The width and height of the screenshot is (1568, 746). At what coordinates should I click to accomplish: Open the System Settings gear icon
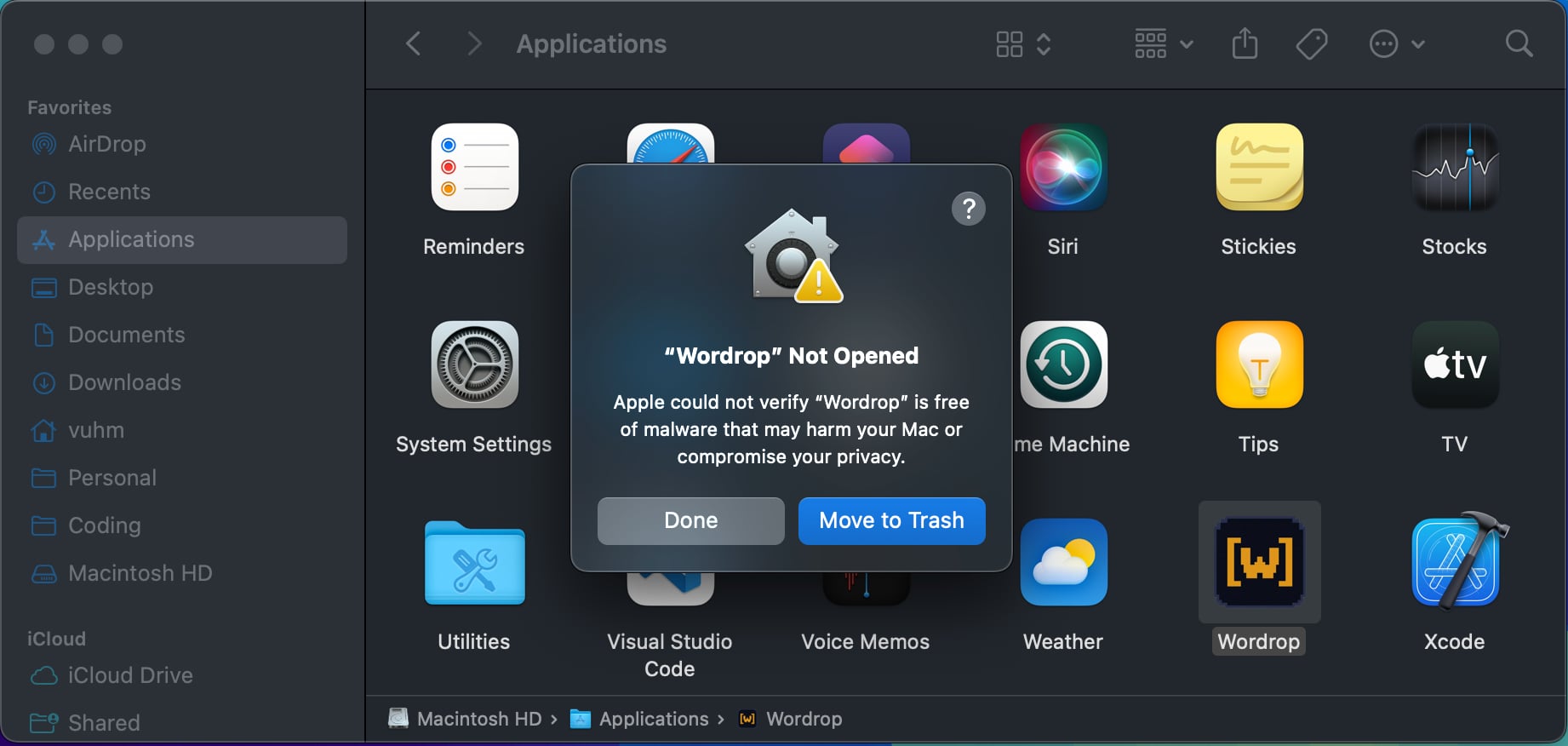(x=474, y=364)
